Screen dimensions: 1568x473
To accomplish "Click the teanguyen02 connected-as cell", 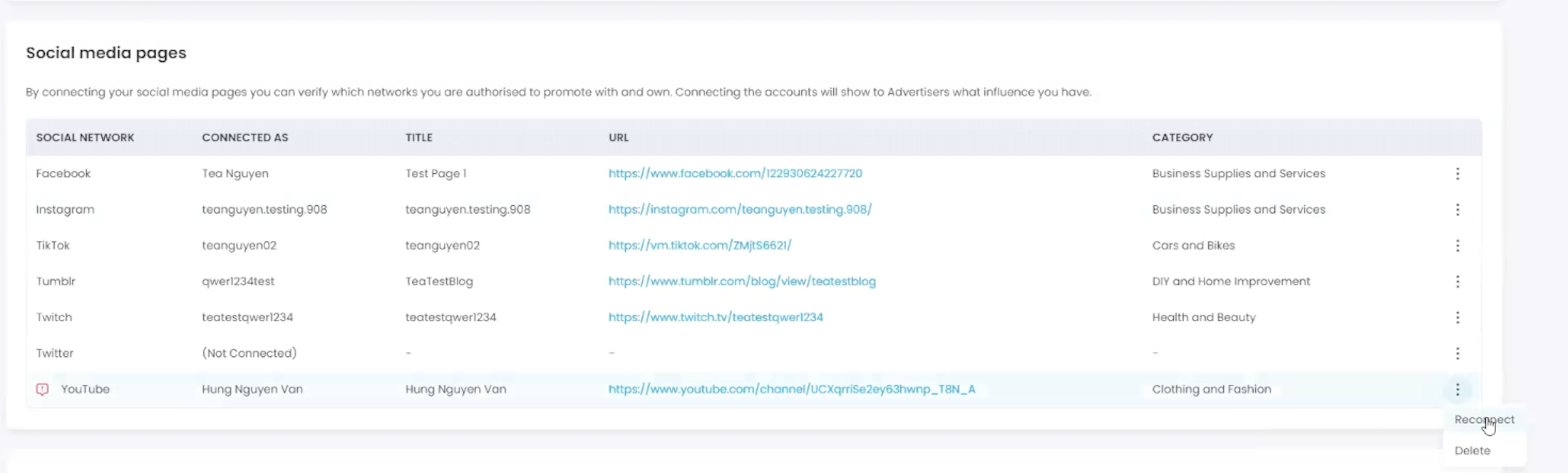I will tap(239, 246).
